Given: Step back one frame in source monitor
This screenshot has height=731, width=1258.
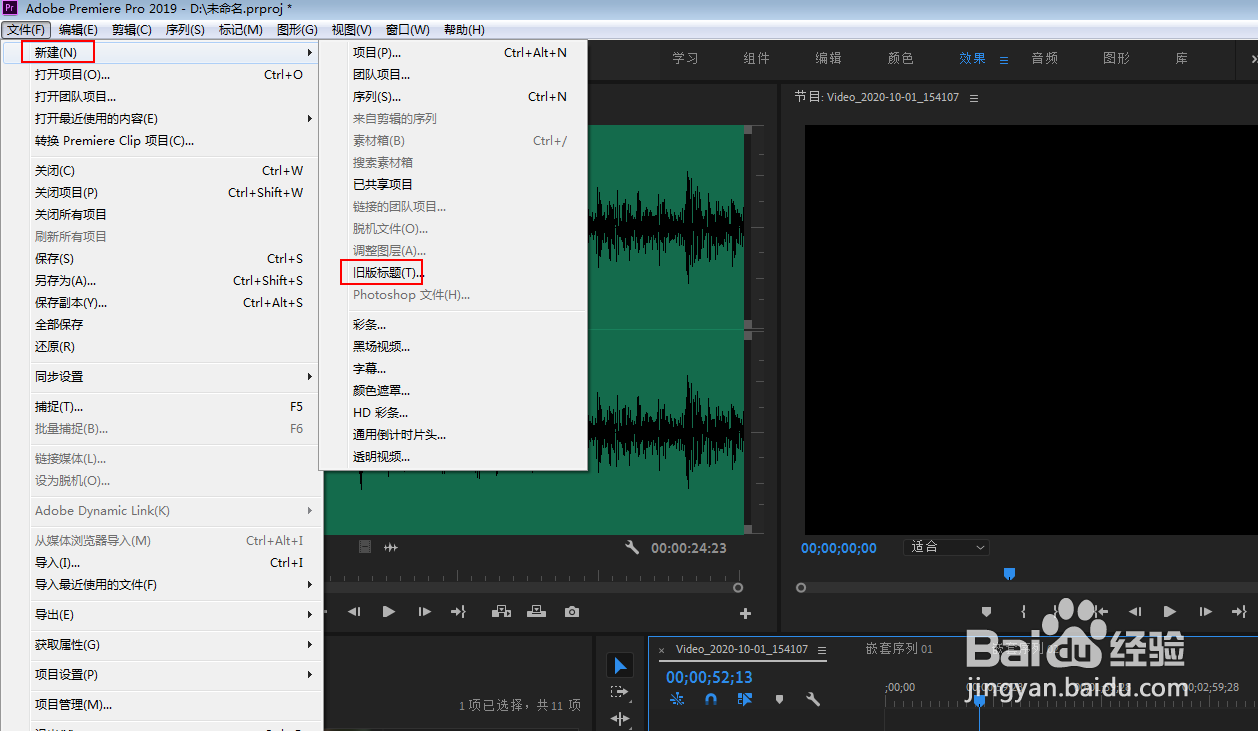Looking at the screenshot, I should (353, 612).
